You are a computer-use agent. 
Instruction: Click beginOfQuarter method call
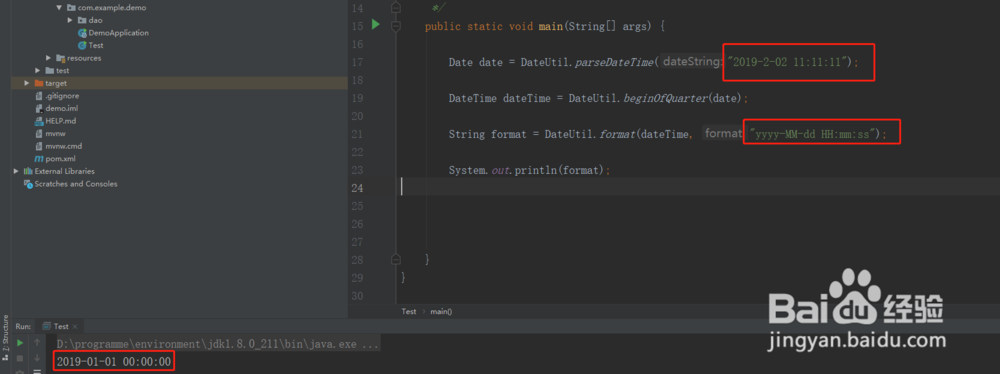[665, 98]
